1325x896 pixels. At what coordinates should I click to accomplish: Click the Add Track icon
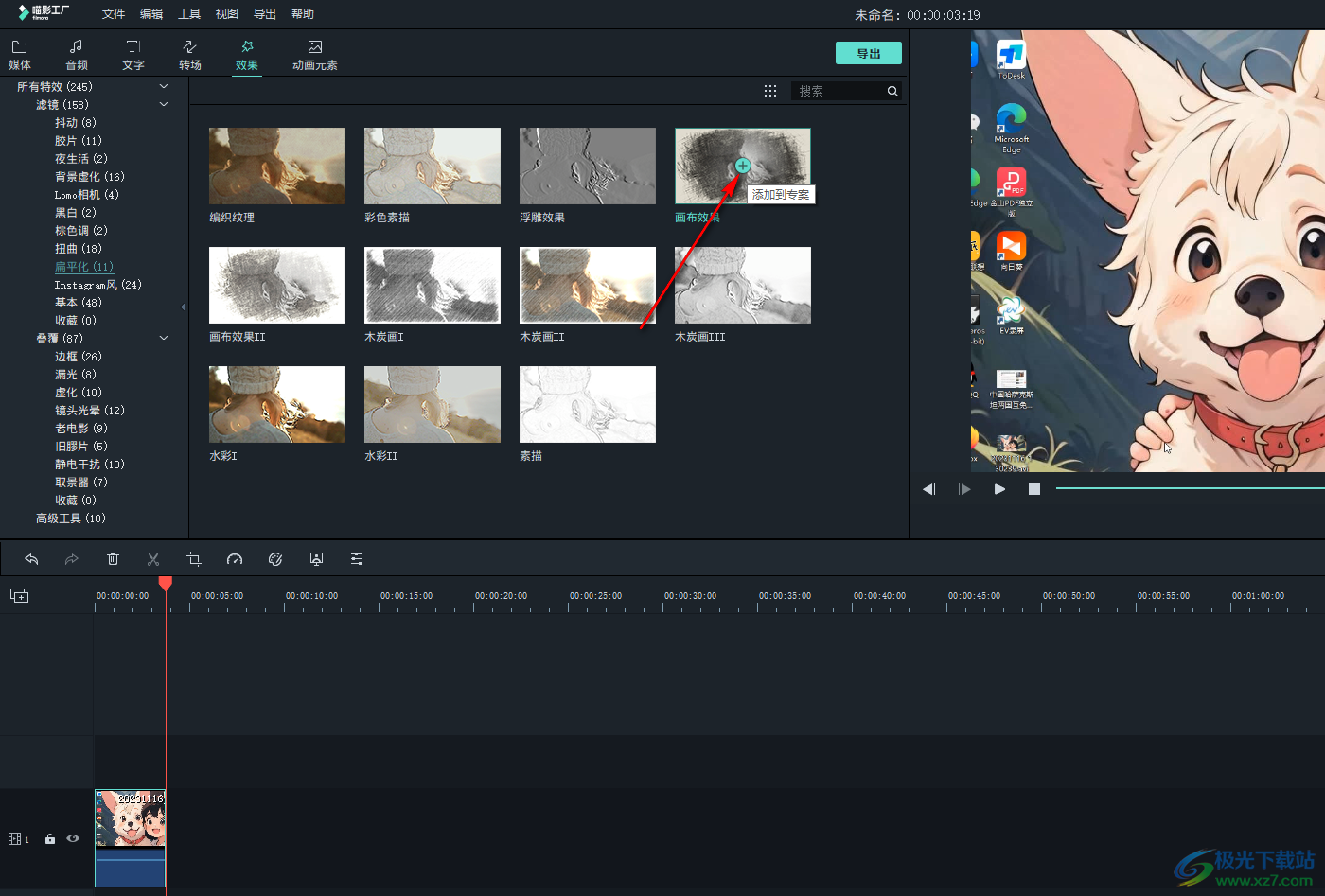pos(20,595)
